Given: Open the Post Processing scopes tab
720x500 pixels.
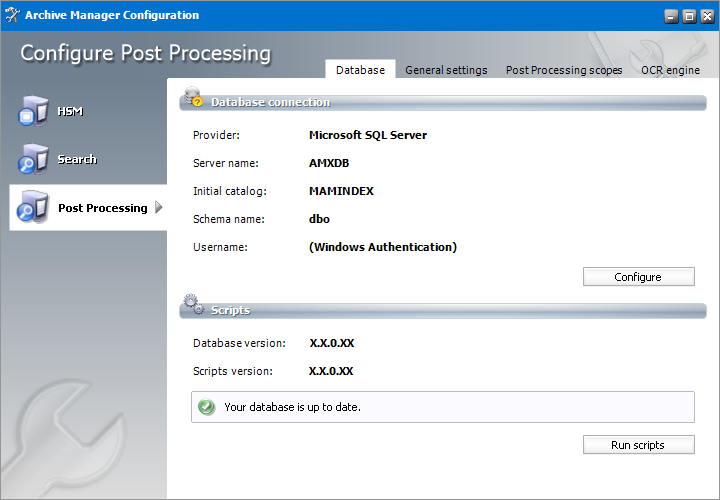Looking at the screenshot, I should pos(564,70).
